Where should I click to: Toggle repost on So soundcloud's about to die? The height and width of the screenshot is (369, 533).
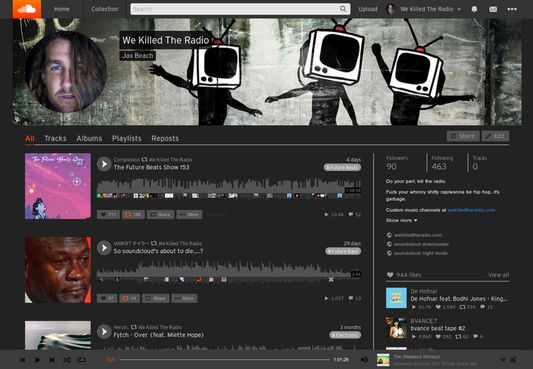click(130, 298)
